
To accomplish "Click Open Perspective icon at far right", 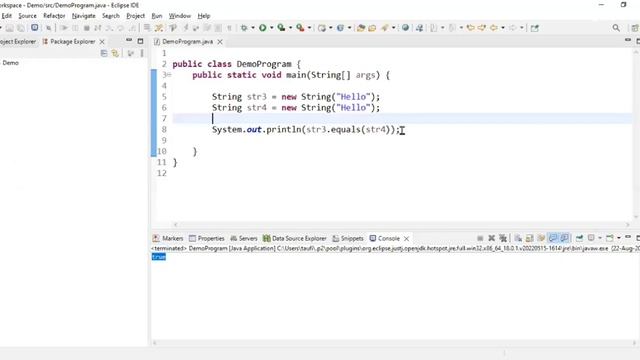I will (x=636, y=28).
